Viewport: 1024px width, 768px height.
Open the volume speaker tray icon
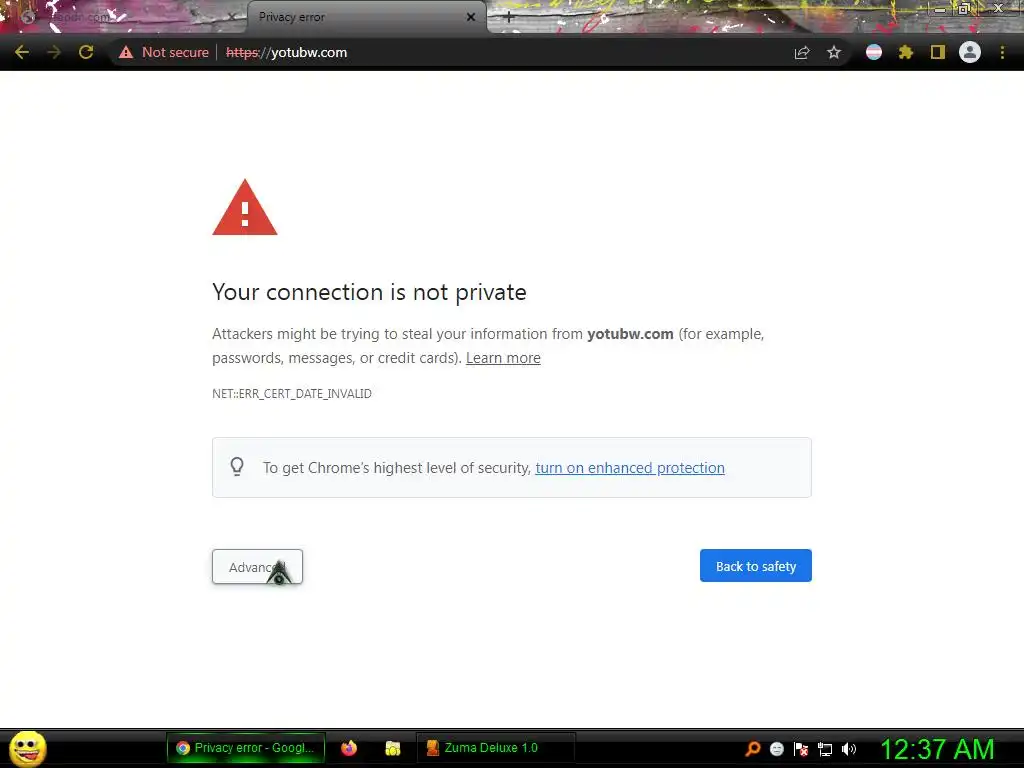click(849, 749)
